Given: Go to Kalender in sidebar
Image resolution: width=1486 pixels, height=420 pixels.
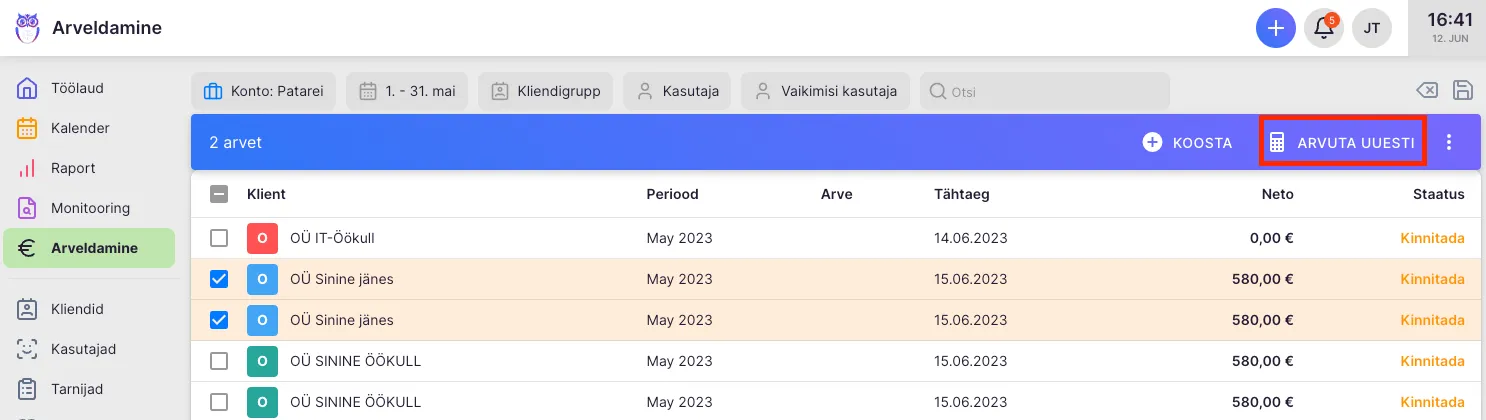Looking at the screenshot, I should (x=80, y=128).
